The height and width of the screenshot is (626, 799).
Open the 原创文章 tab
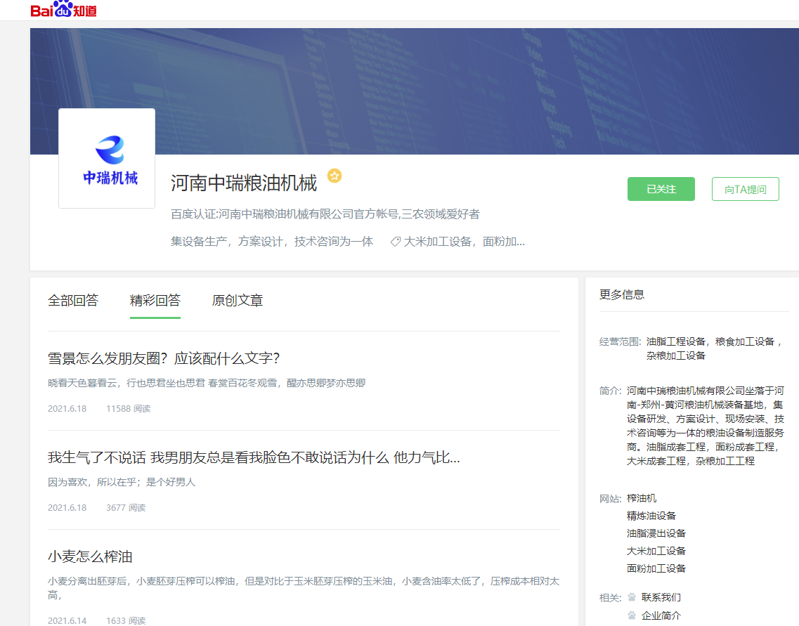pyautogui.click(x=237, y=300)
